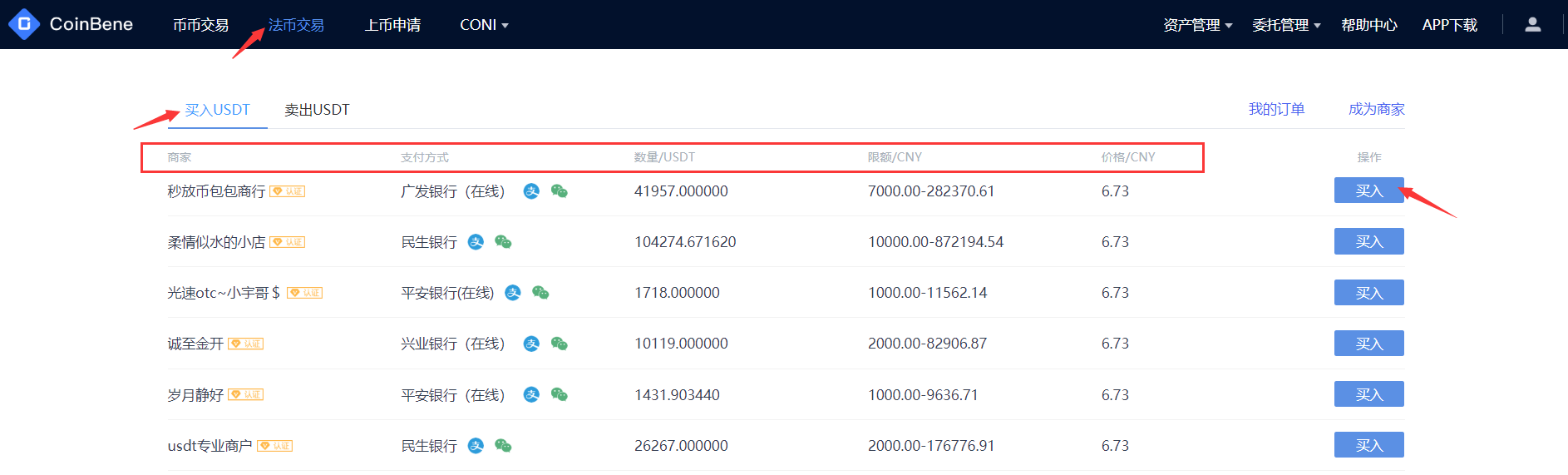Image resolution: width=1568 pixels, height=475 pixels.
Task: Click limit 2000.00-82906.87
Action: pos(928,344)
